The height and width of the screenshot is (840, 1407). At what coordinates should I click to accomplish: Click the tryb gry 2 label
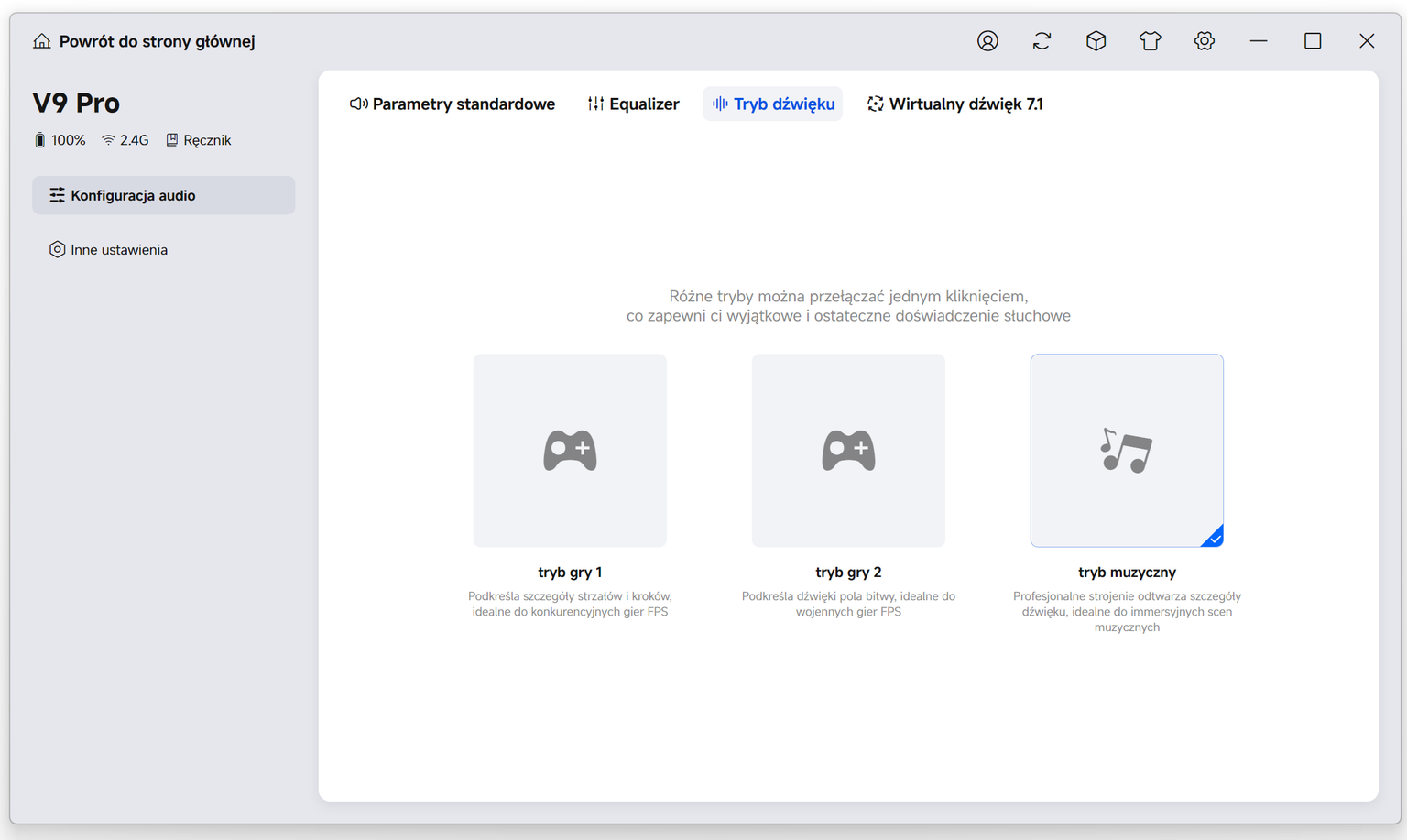click(x=848, y=572)
